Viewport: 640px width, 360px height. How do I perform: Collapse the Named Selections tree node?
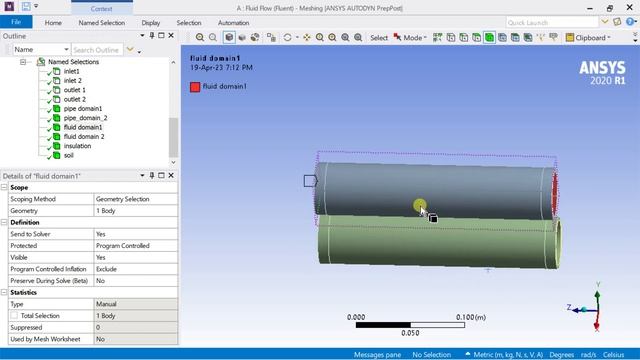click(23, 62)
